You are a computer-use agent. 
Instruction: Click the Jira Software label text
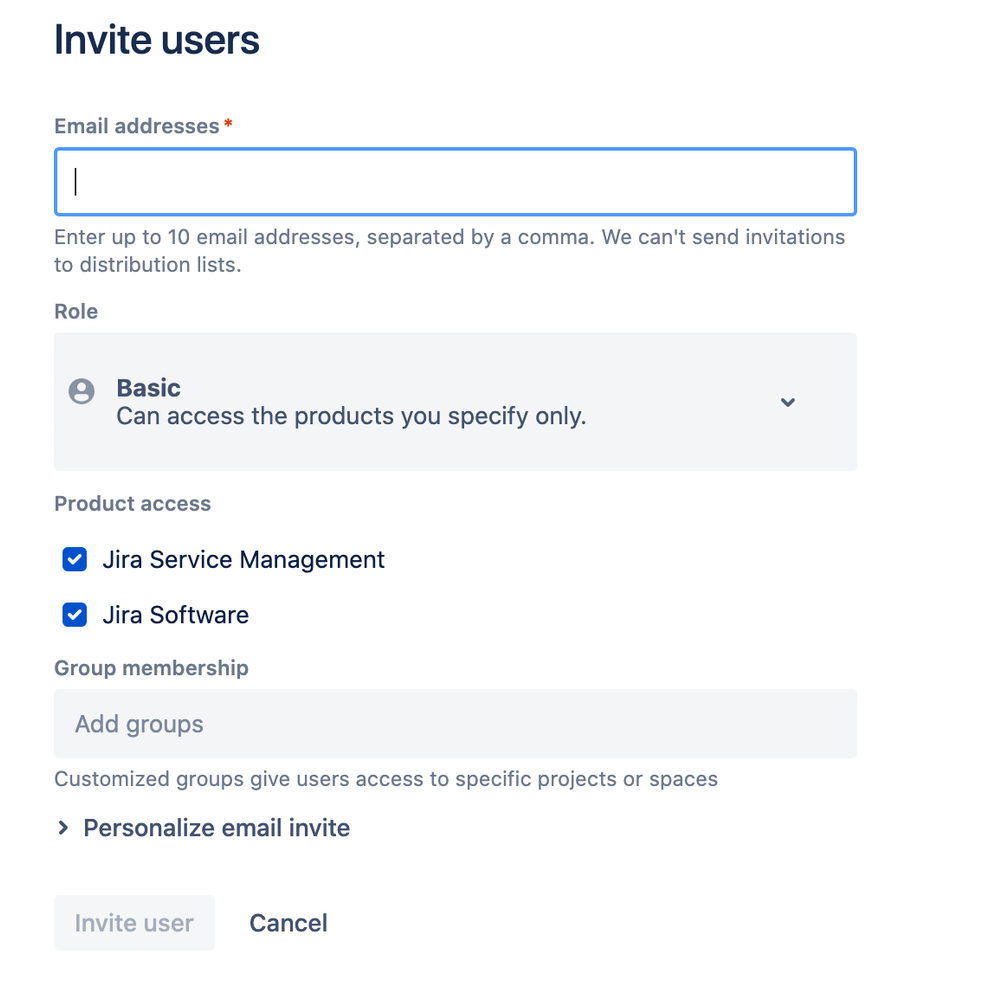(x=175, y=615)
